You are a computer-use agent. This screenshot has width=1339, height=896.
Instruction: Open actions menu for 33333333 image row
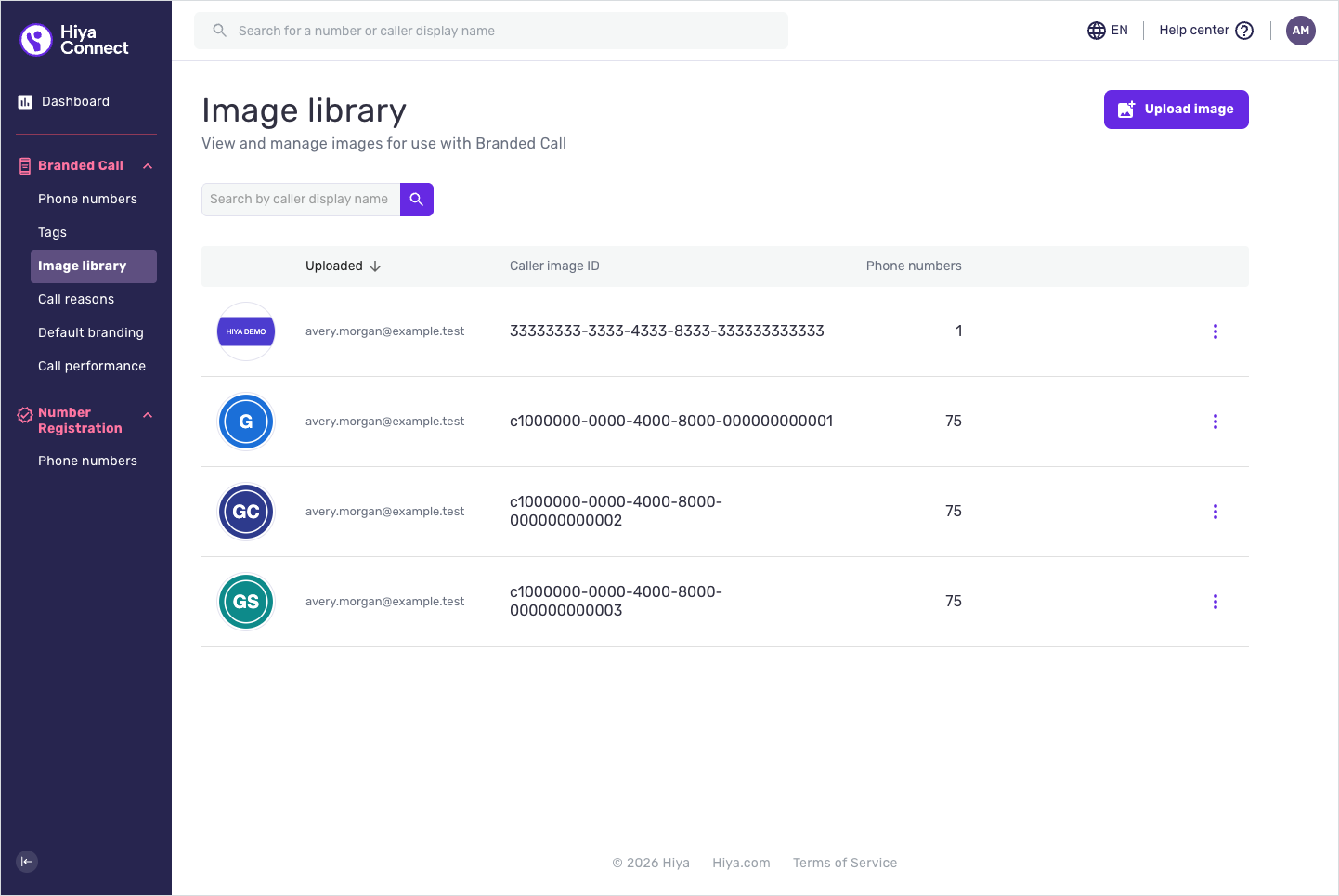pyautogui.click(x=1215, y=331)
